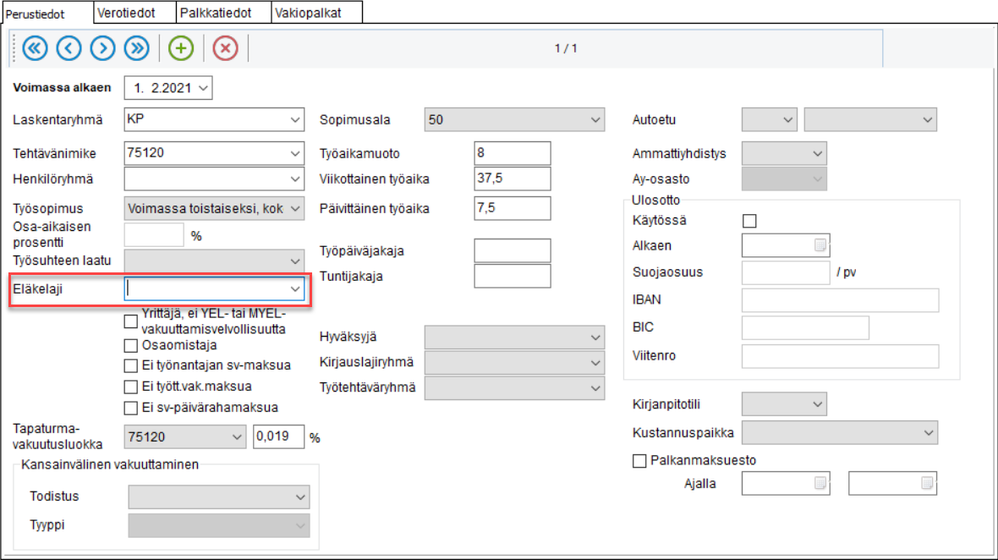The image size is (998, 560).
Task: Tick the Yrittäjä, ei YEL- tai MYEL checkbox
Action: point(130,321)
